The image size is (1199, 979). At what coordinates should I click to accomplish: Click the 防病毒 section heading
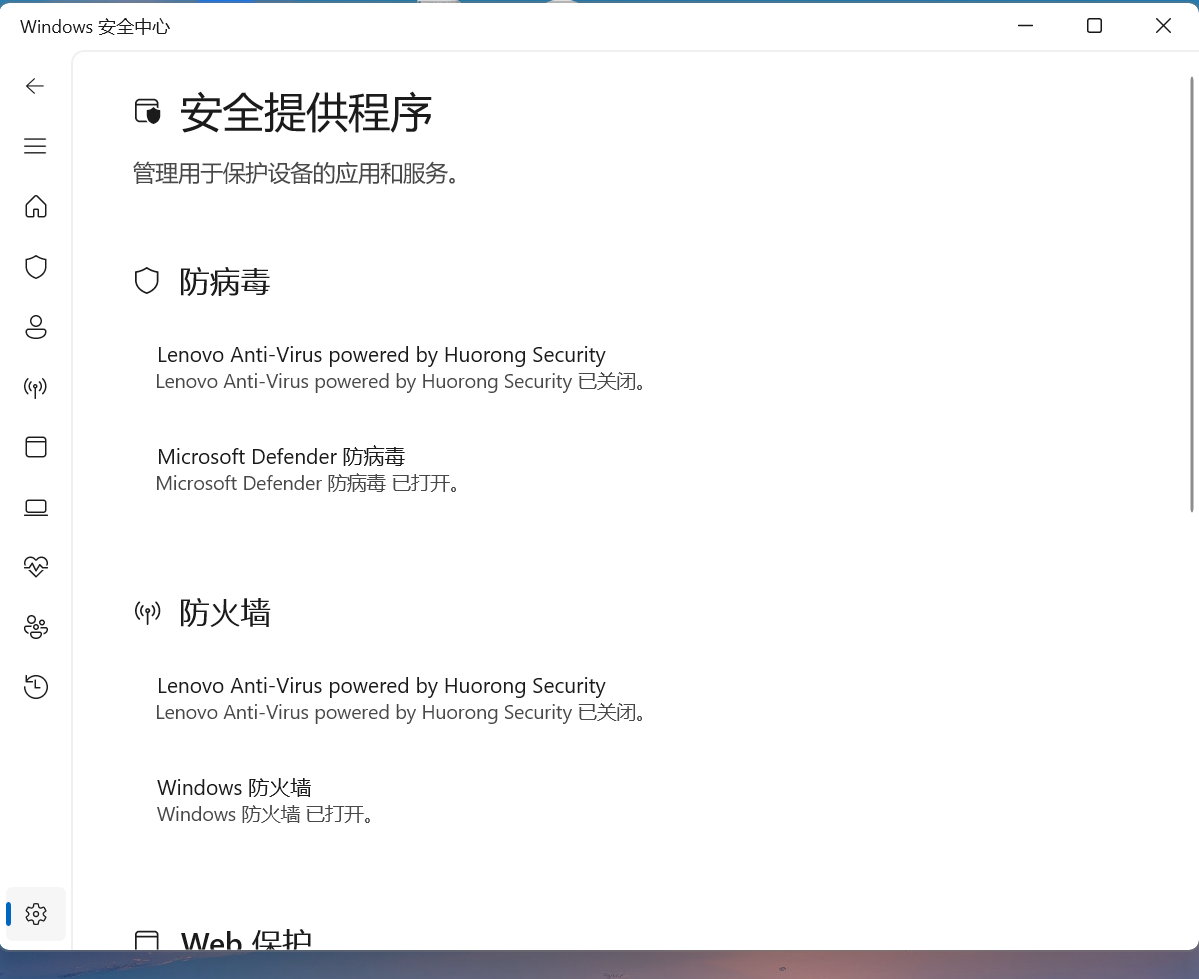click(225, 281)
